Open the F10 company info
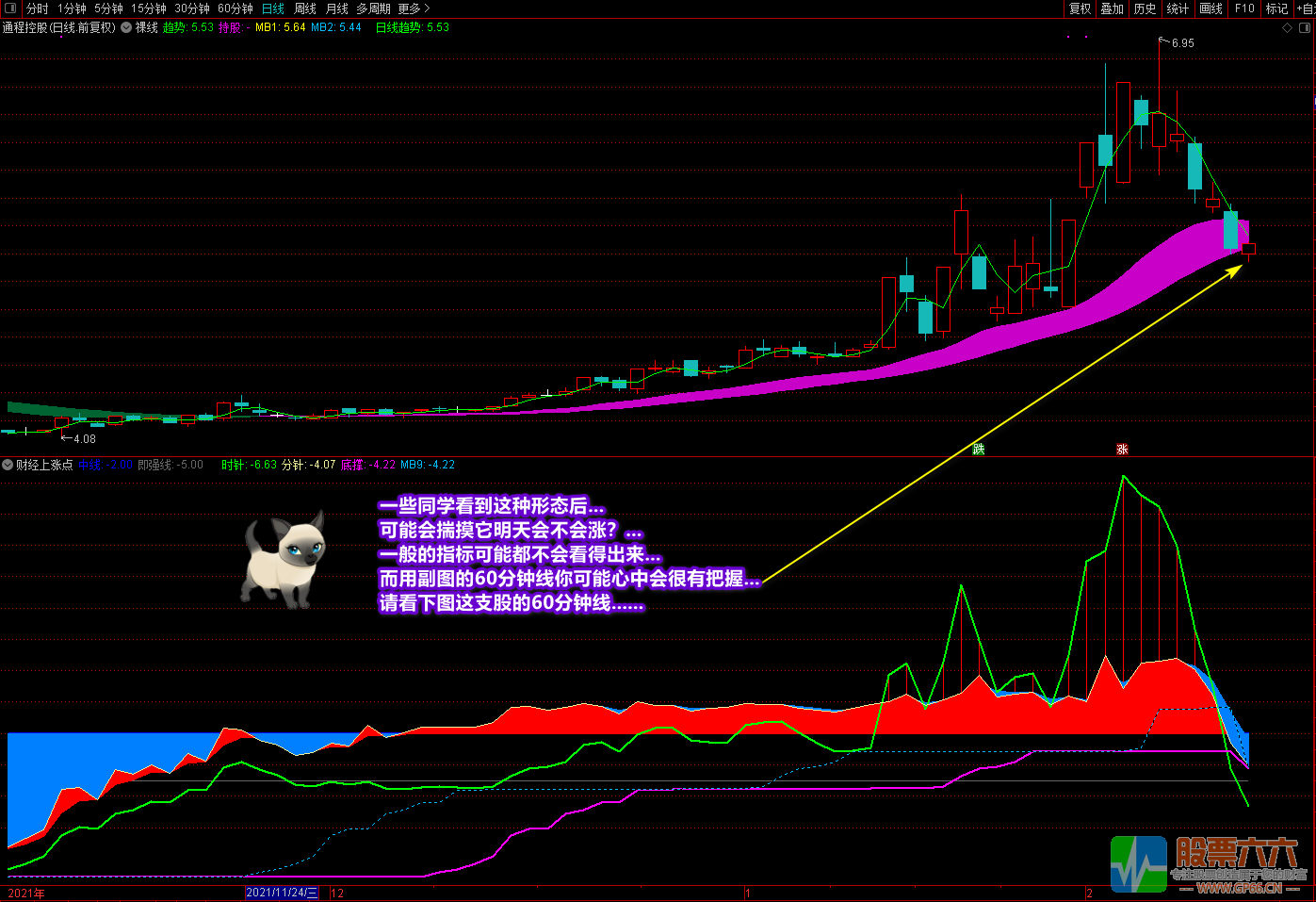 pyautogui.click(x=1244, y=8)
